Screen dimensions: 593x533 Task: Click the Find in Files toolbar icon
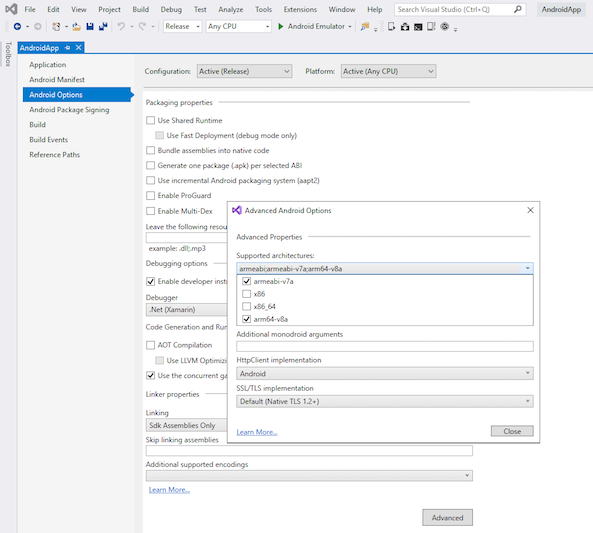[365, 26]
